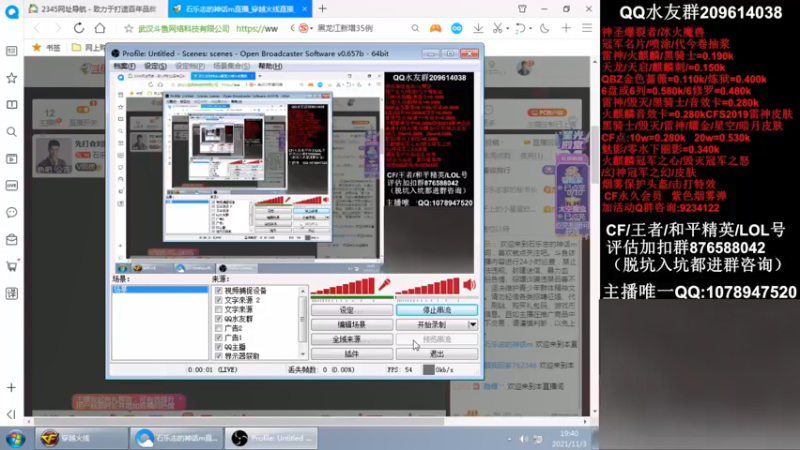
Task: Select the highlighted scene in 场景 list
Action: pos(160,289)
